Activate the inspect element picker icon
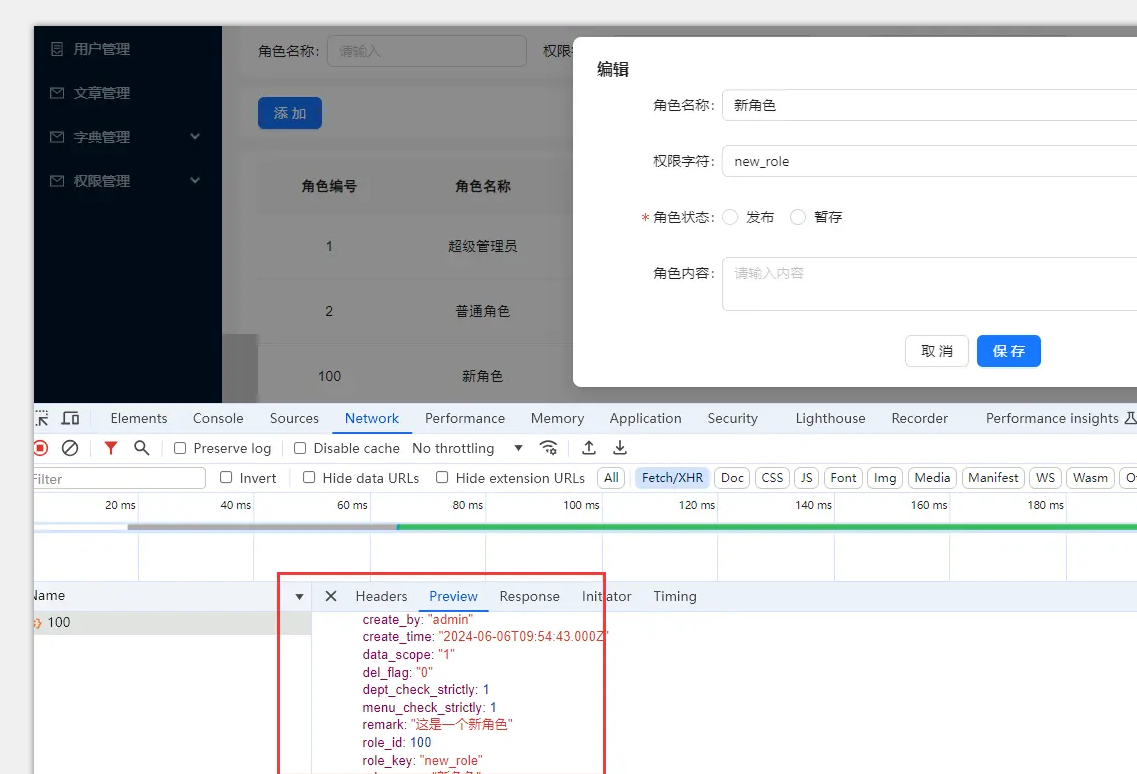1137x774 pixels. pyautogui.click(x=41, y=419)
